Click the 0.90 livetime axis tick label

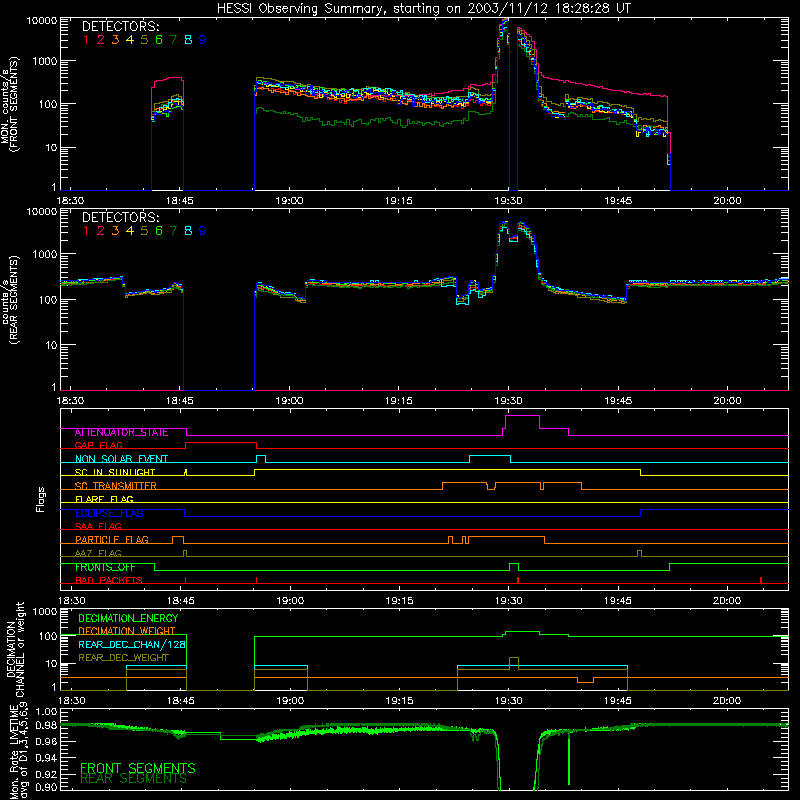point(46,787)
